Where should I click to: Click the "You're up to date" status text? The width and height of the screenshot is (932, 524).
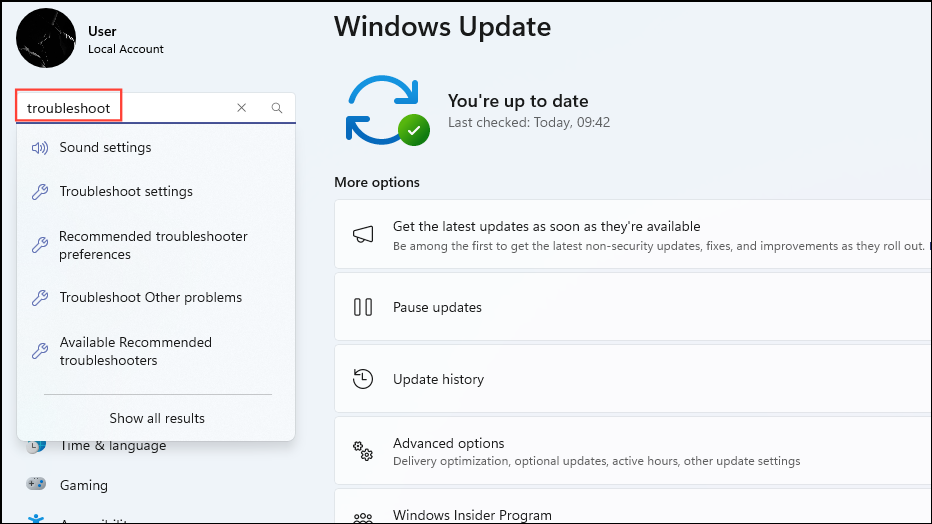pos(518,101)
